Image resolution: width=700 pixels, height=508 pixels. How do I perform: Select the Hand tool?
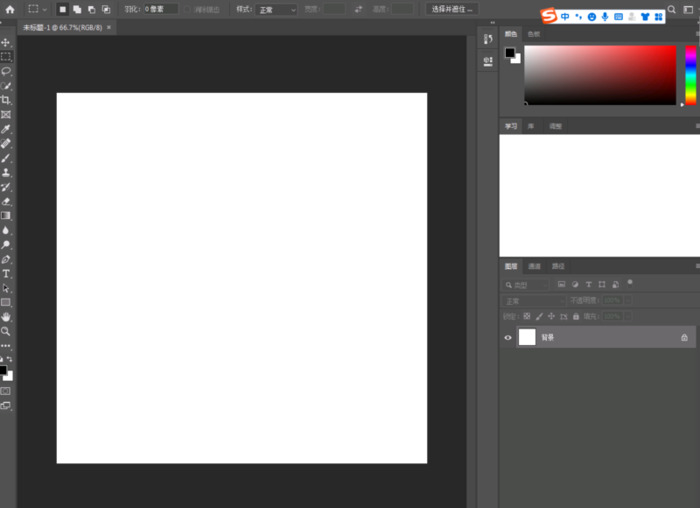pos(6,316)
